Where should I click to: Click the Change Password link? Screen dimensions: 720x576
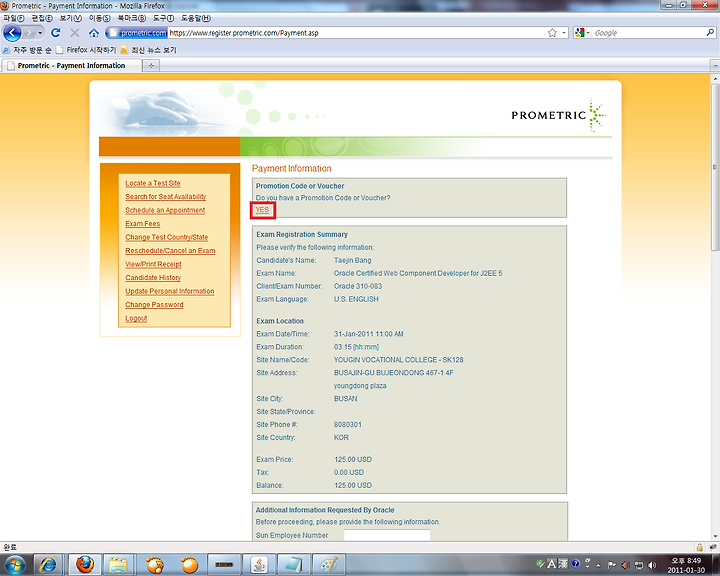coord(154,305)
